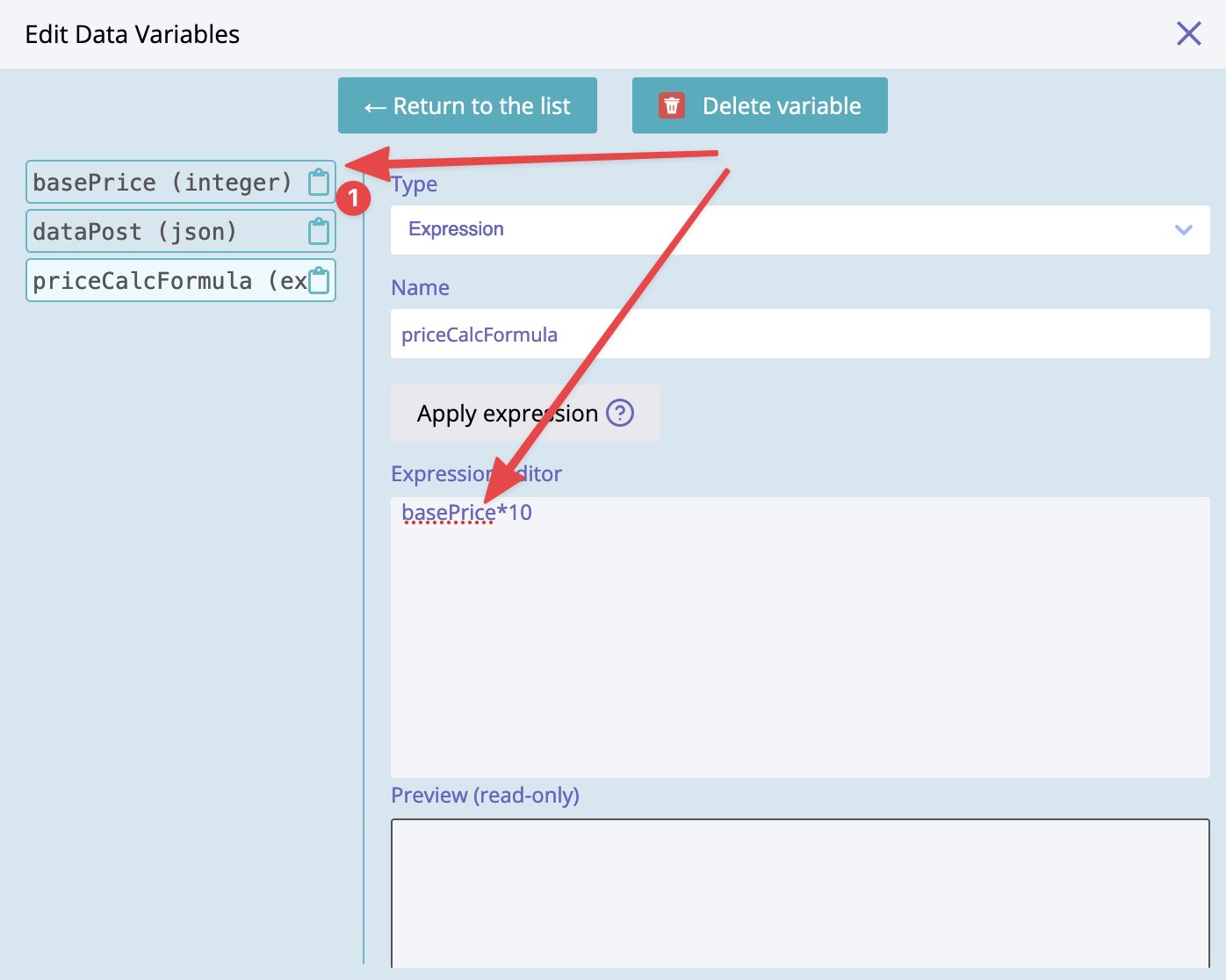Close the Edit Data Variables dialog
The height and width of the screenshot is (980, 1226).
(x=1189, y=33)
